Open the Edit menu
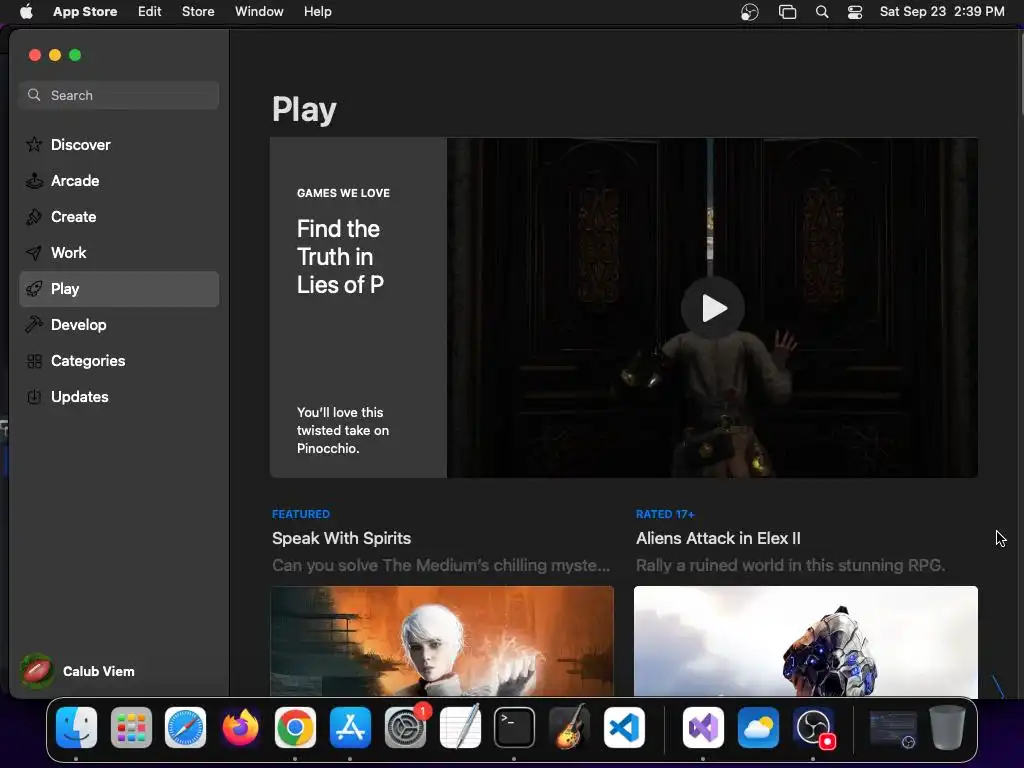 [150, 12]
